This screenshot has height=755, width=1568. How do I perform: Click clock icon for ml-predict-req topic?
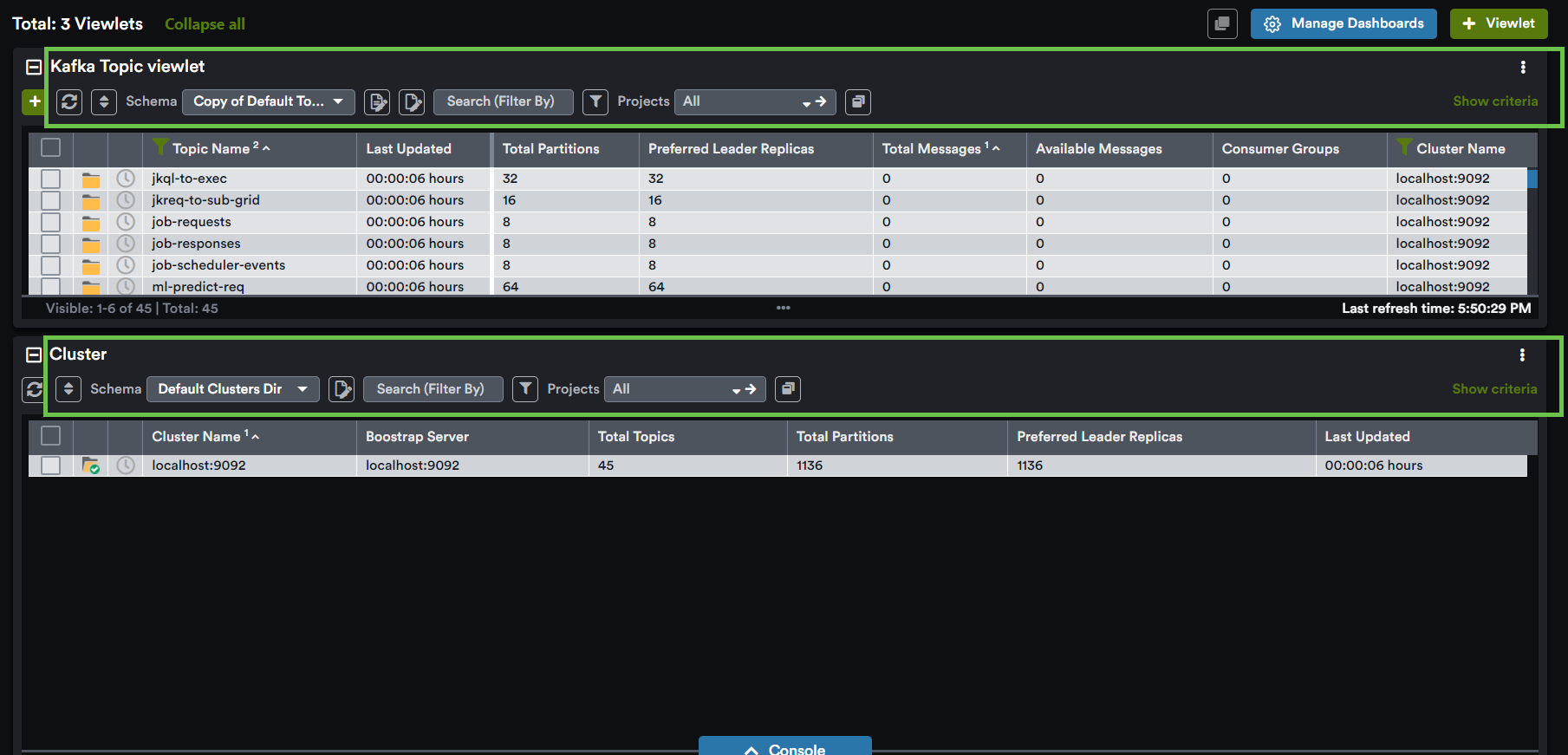coord(126,286)
